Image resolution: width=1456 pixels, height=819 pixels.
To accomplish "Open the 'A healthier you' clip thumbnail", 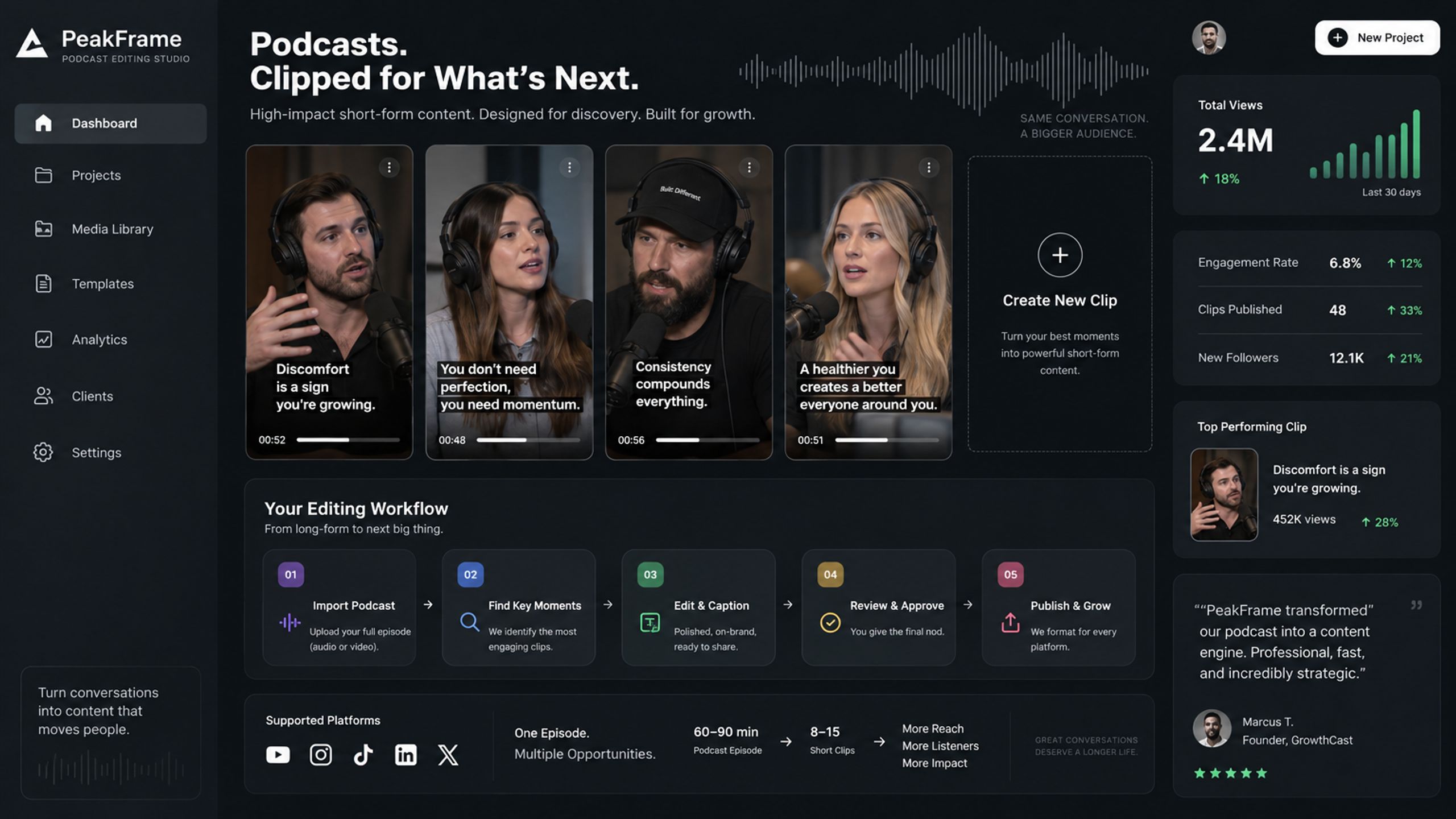I will [x=868, y=302].
